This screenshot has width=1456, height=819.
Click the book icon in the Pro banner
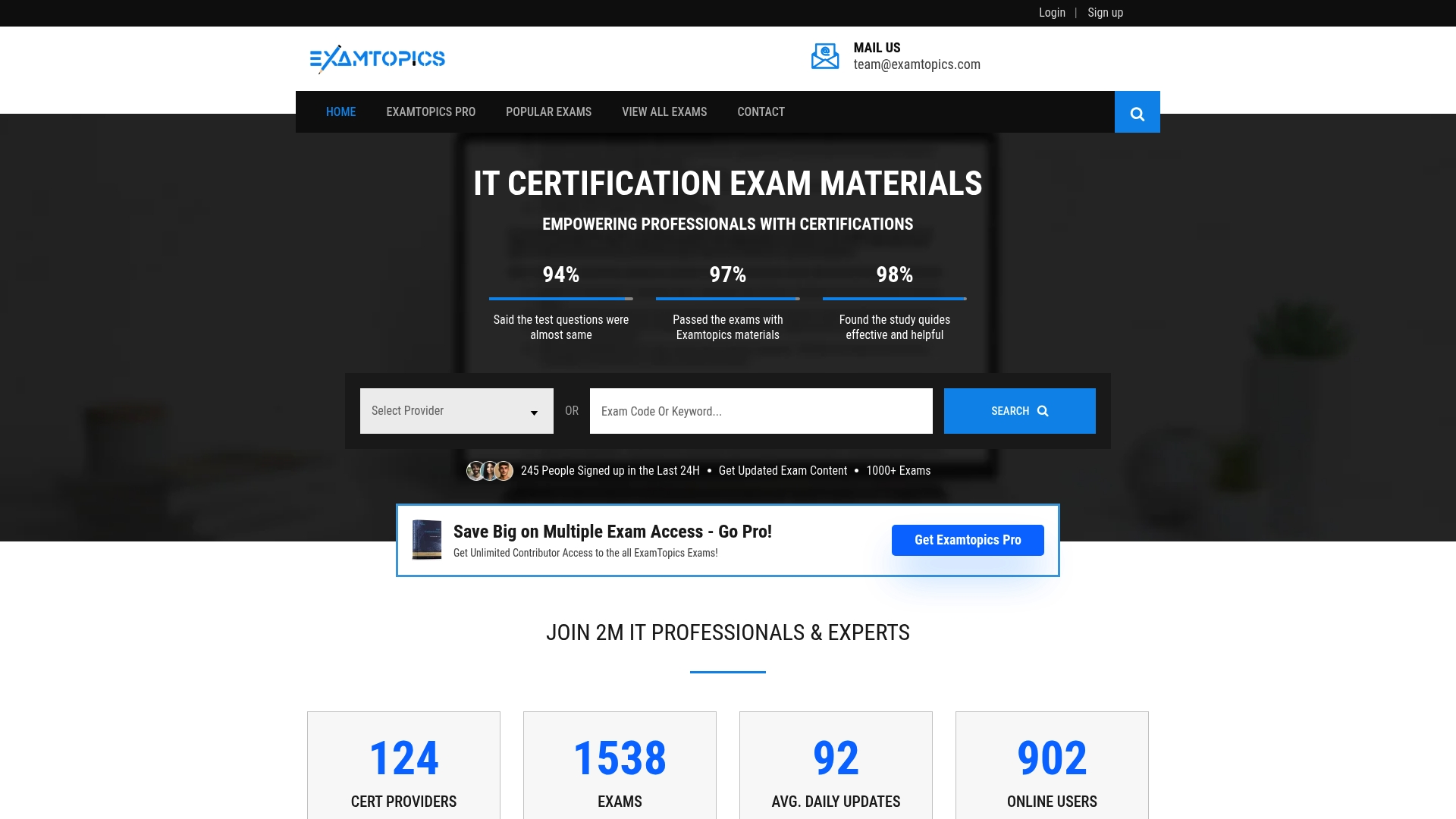click(x=426, y=540)
